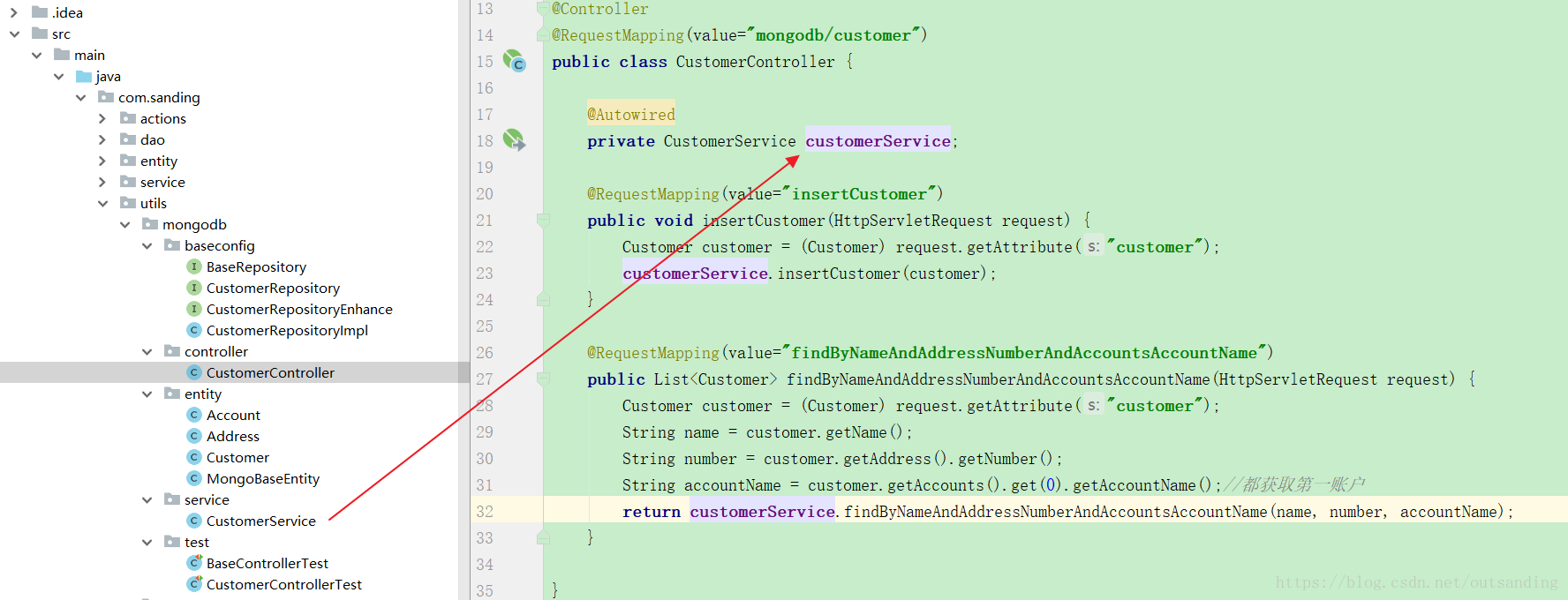The height and width of the screenshot is (600, 1568).
Task: Click the actions package folder icon
Action: pyautogui.click(x=128, y=118)
